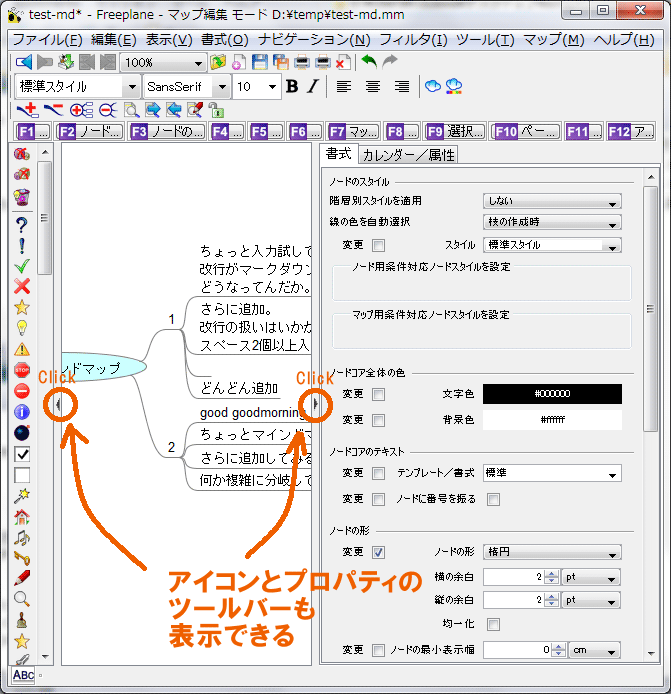Image resolution: width=671 pixels, height=694 pixels.
Task: Add the green check mark icon
Action: click(x=22, y=266)
